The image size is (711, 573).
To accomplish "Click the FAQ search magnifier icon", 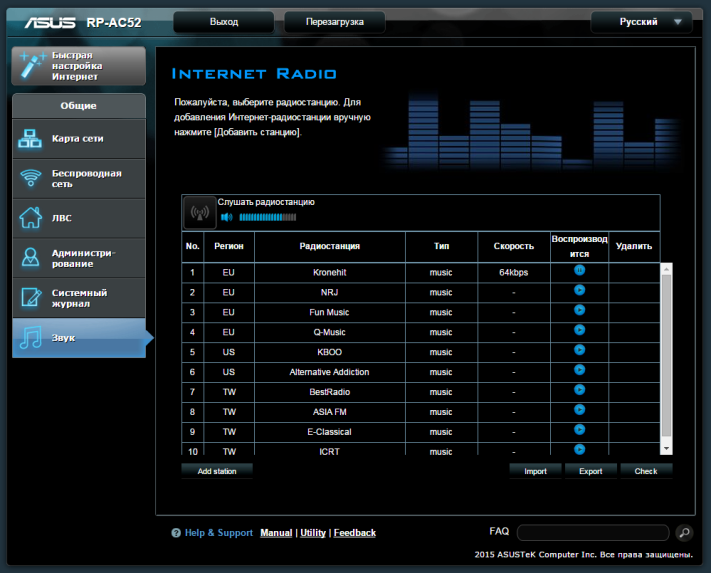I will tap(684, 532).
